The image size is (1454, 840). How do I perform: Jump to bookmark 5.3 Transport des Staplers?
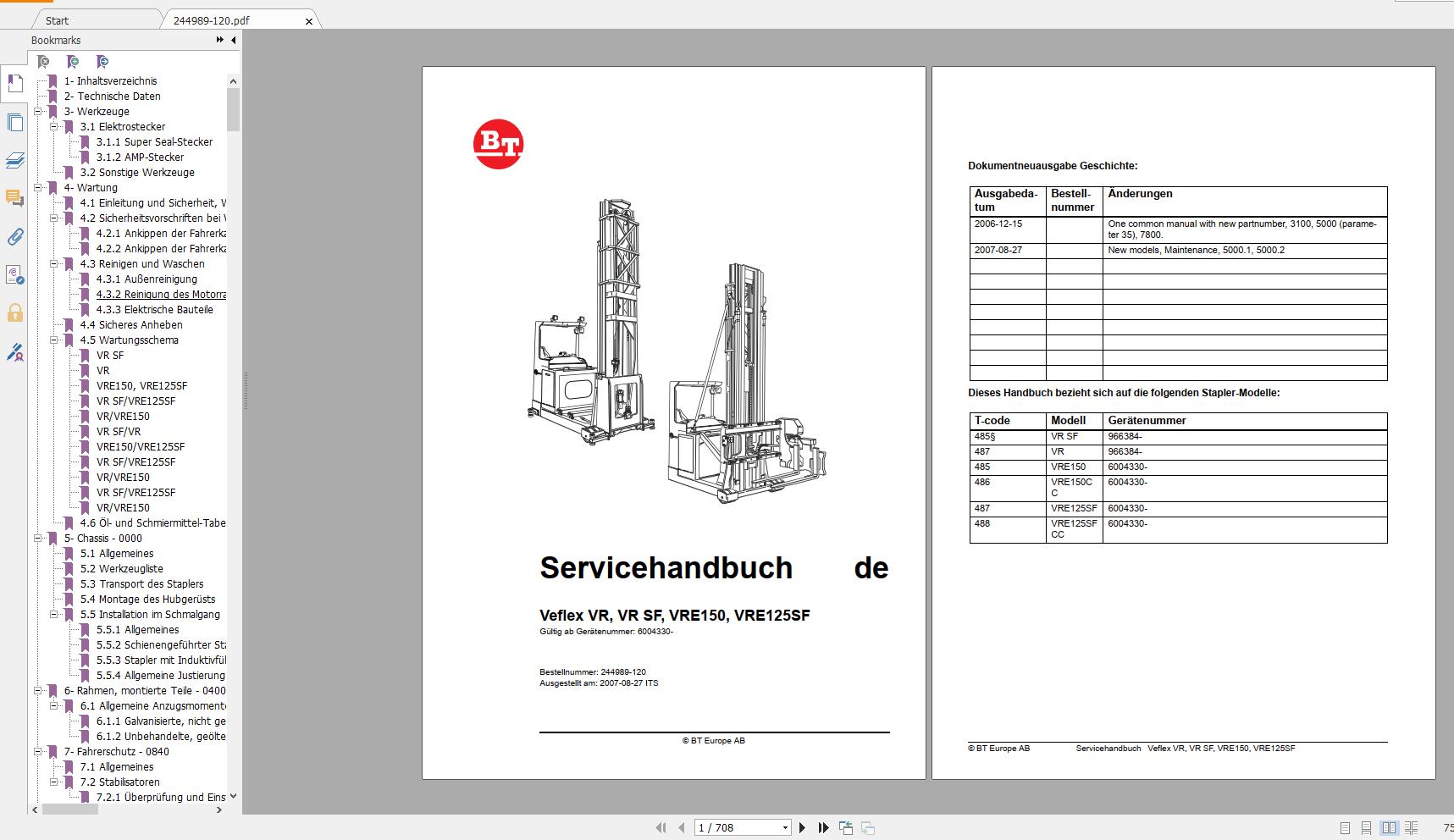152,583
